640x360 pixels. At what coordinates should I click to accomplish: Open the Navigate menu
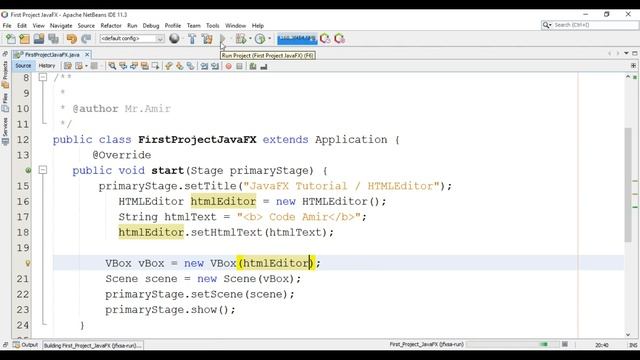pyautogui.click(x=61, y=25)
